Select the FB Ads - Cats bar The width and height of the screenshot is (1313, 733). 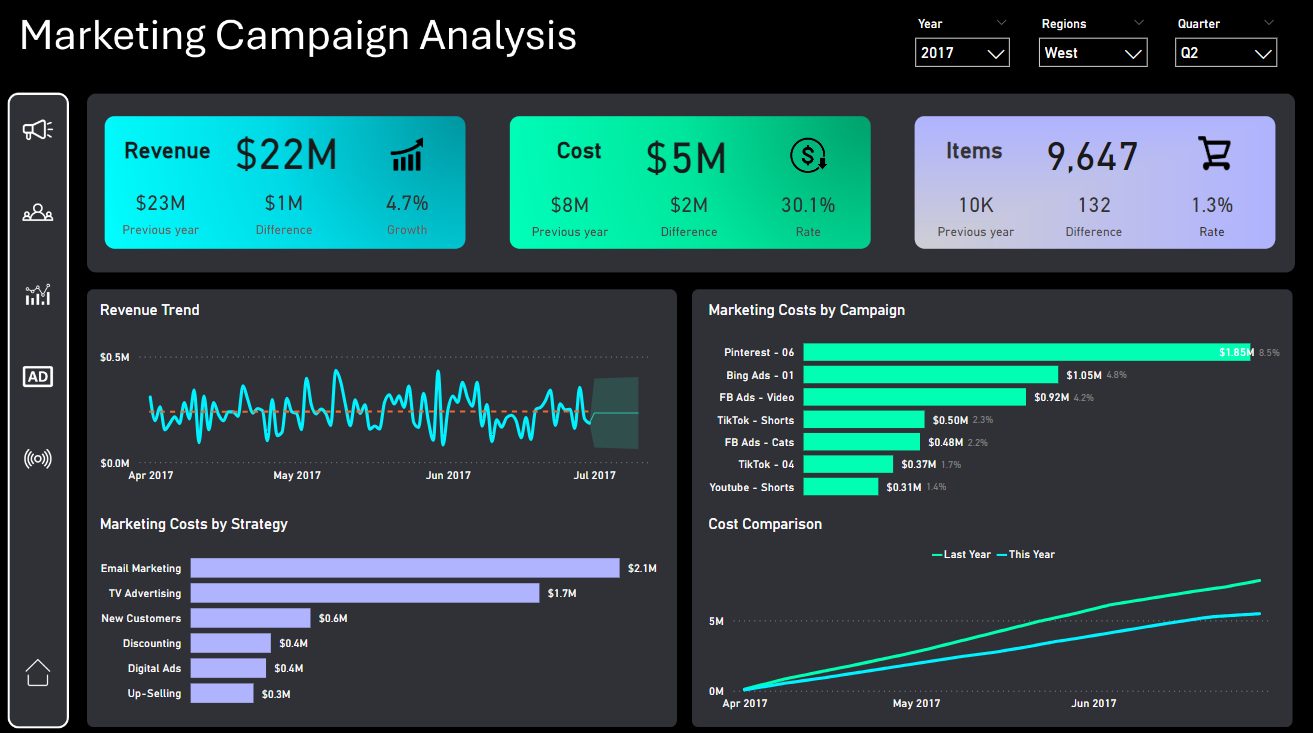862,442
